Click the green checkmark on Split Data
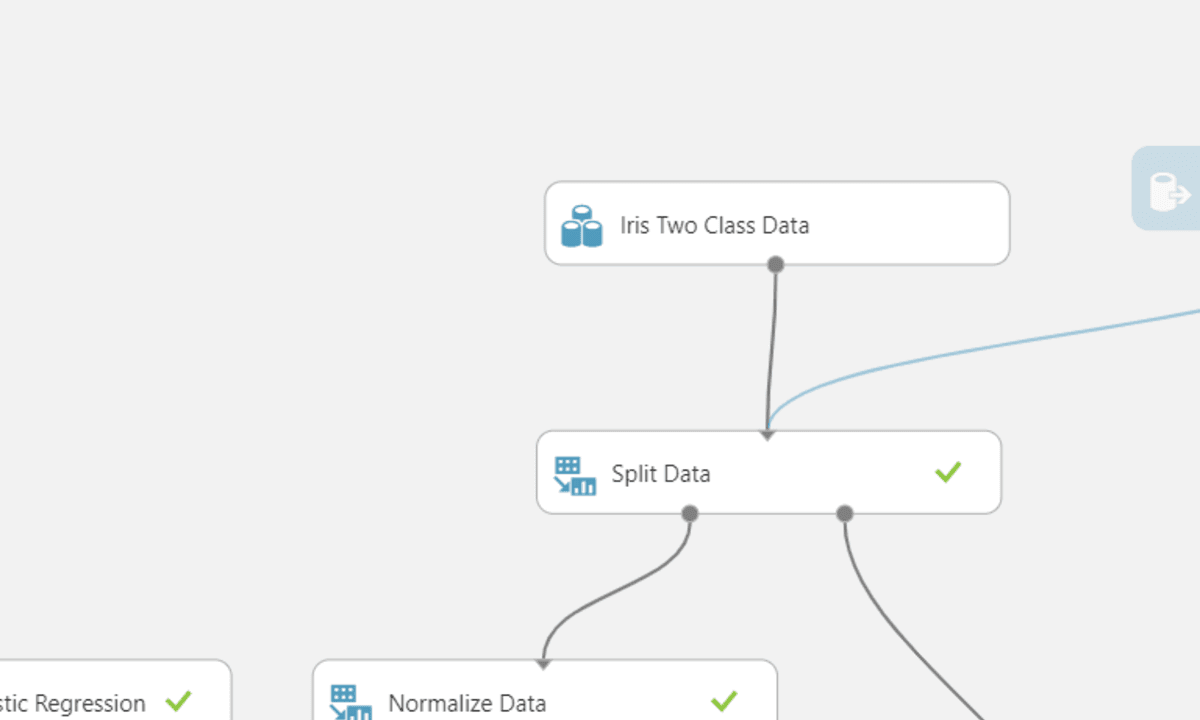Image resolution: width=1200 pixels, height=720 pixels. pos(948,472)
